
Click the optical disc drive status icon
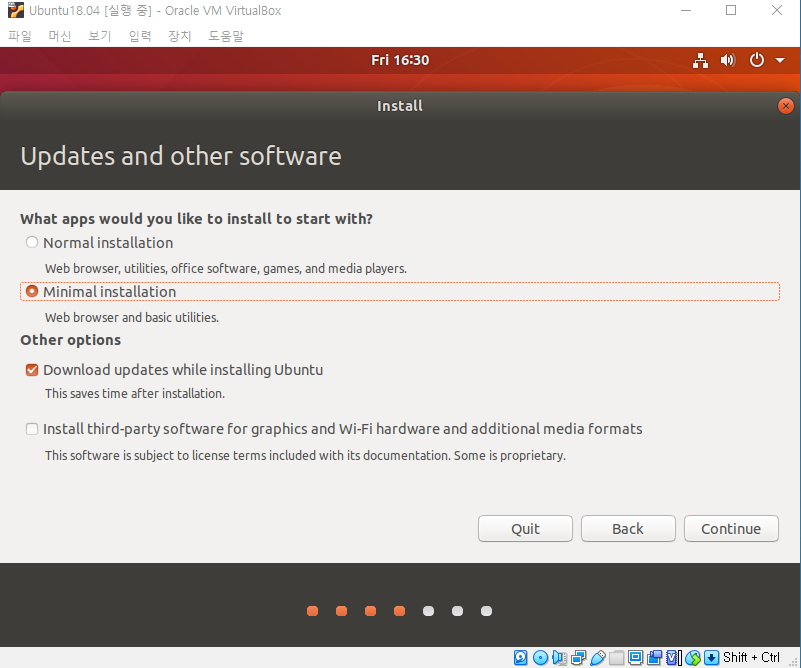click(x=540, y=658)
